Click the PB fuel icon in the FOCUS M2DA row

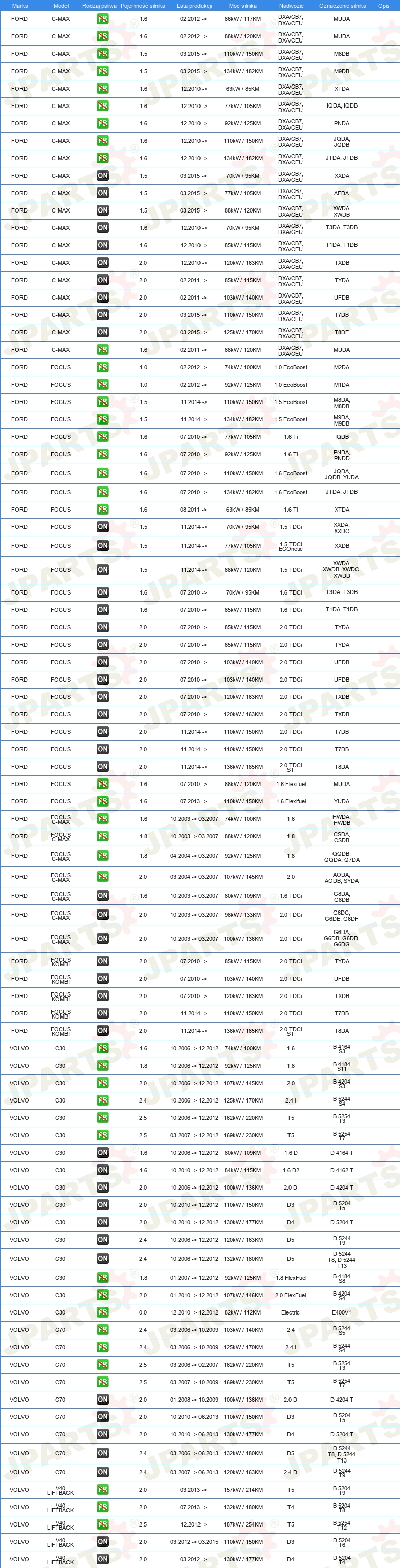pyautogui.click(x=103, y=368)
